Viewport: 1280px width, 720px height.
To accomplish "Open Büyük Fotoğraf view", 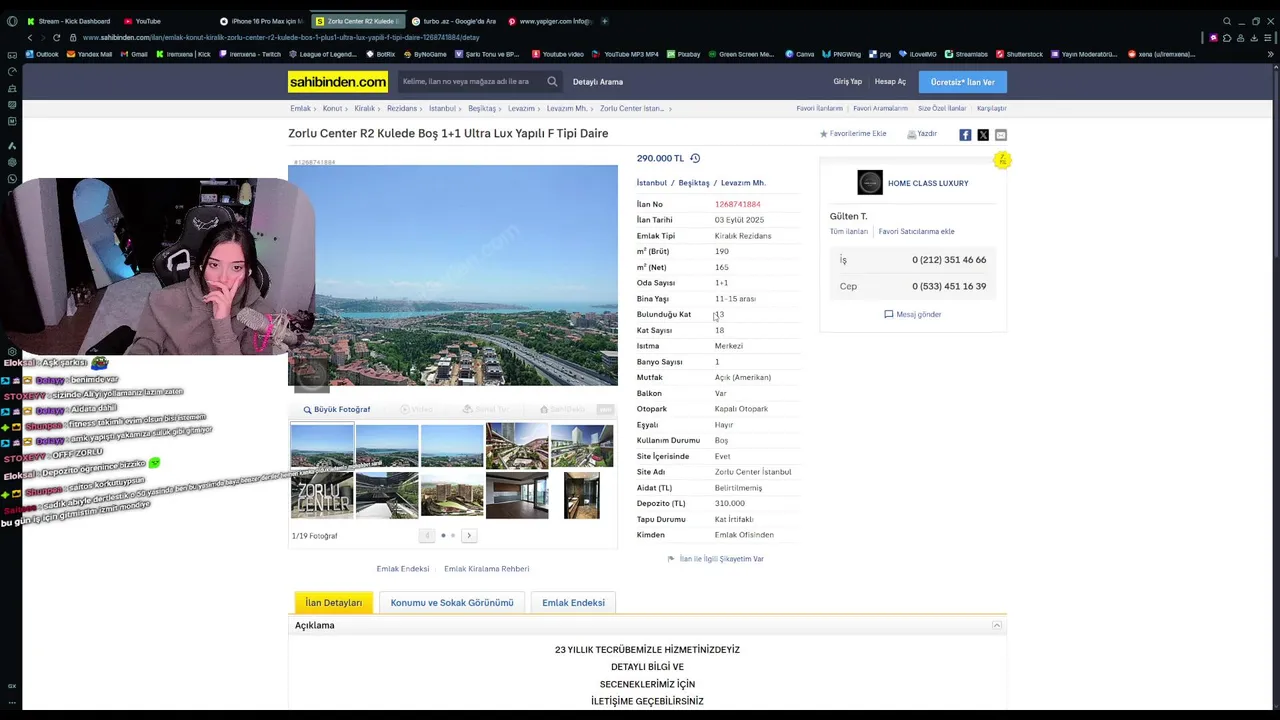I will (337, 409).
